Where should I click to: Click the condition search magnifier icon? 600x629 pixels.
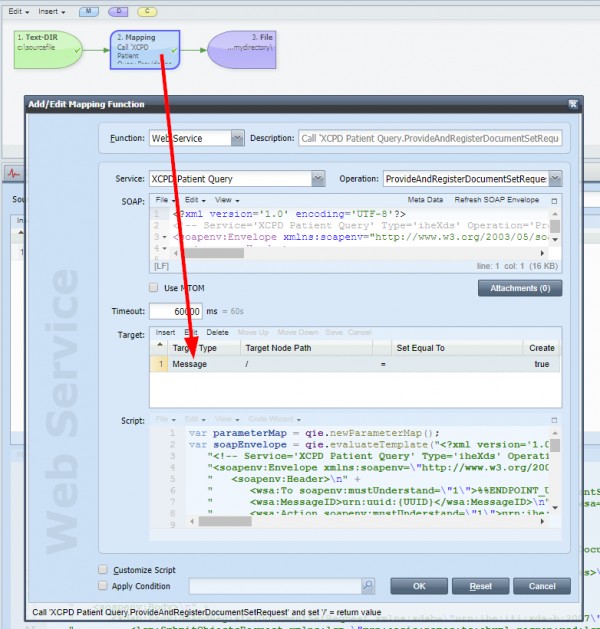tap(368, 585)
